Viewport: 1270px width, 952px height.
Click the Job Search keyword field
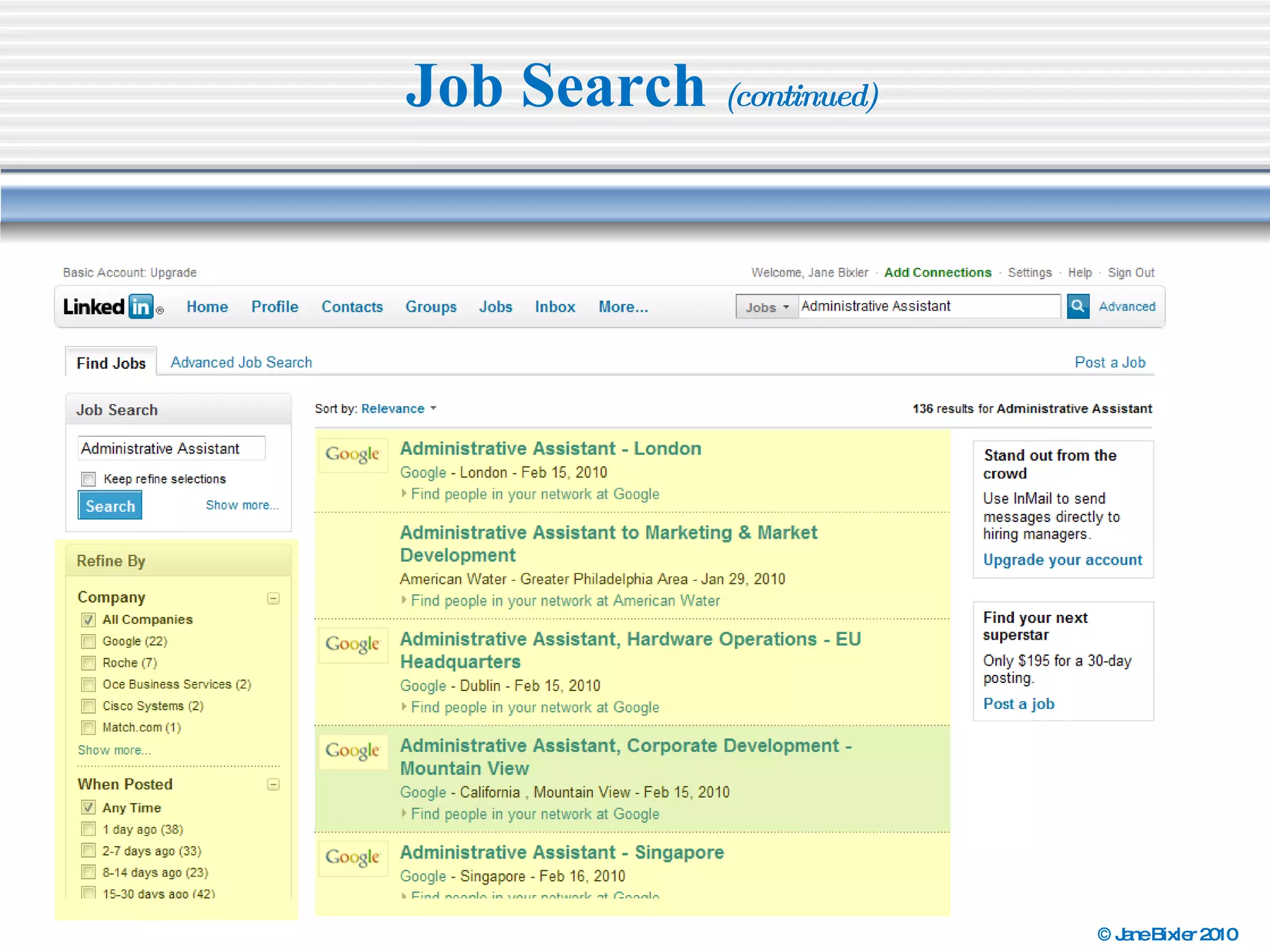(172, 448)
